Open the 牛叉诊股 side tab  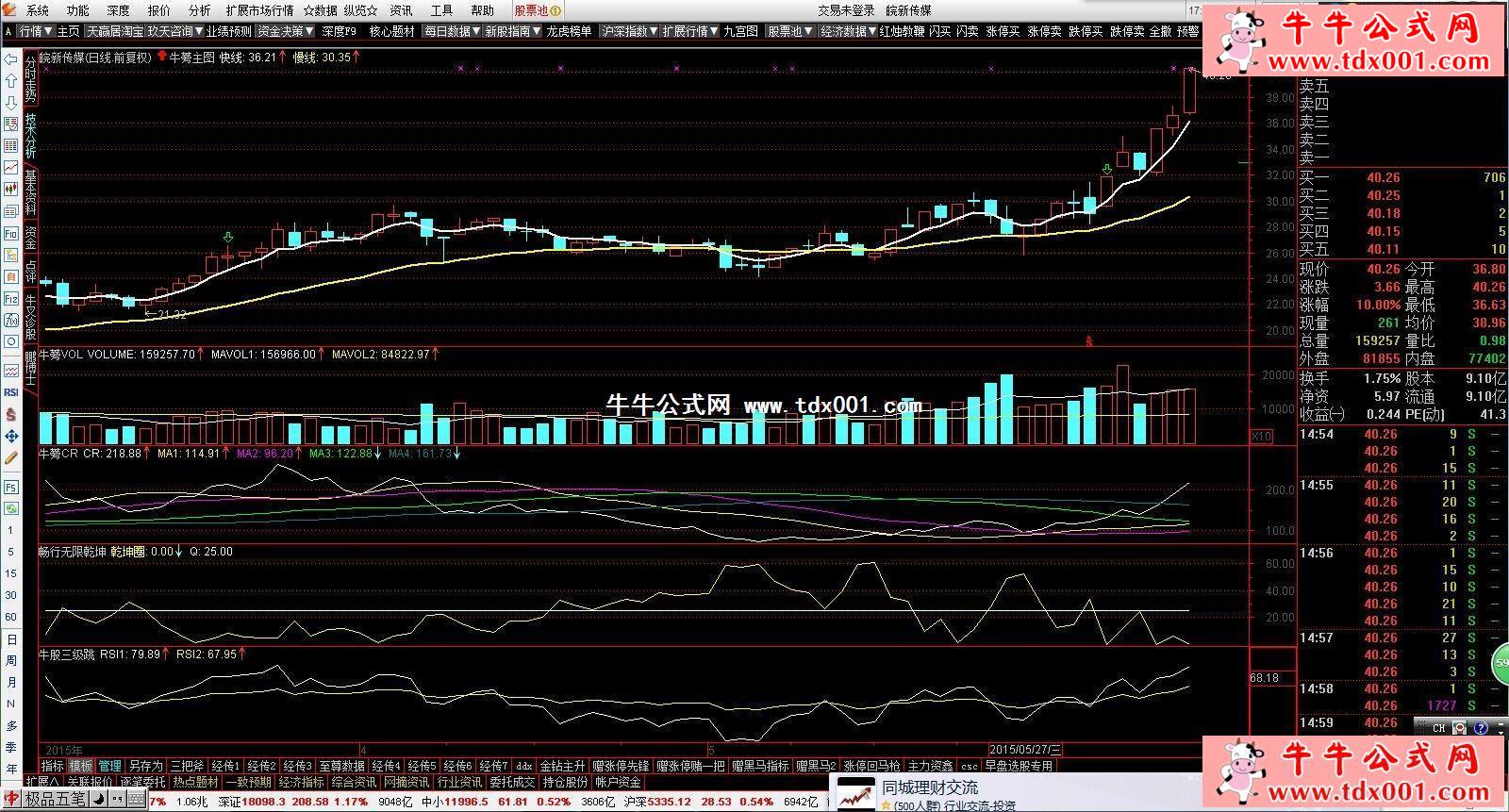point(30,317)
